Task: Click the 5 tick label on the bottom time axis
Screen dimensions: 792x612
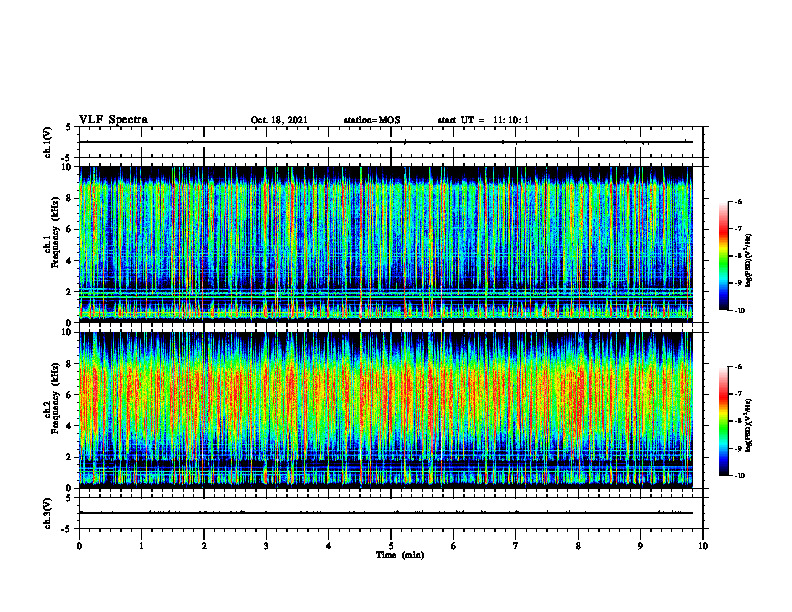Action: point(391,546)
